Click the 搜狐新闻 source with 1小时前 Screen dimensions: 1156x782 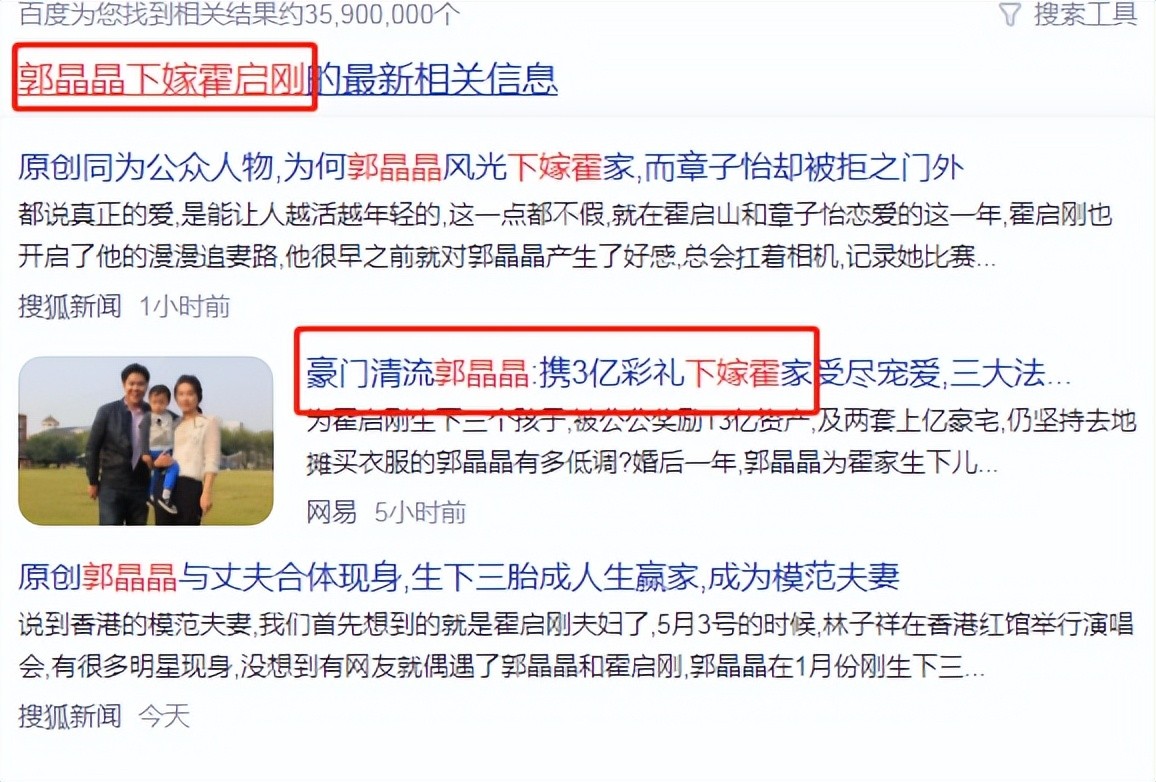(70, 306)
